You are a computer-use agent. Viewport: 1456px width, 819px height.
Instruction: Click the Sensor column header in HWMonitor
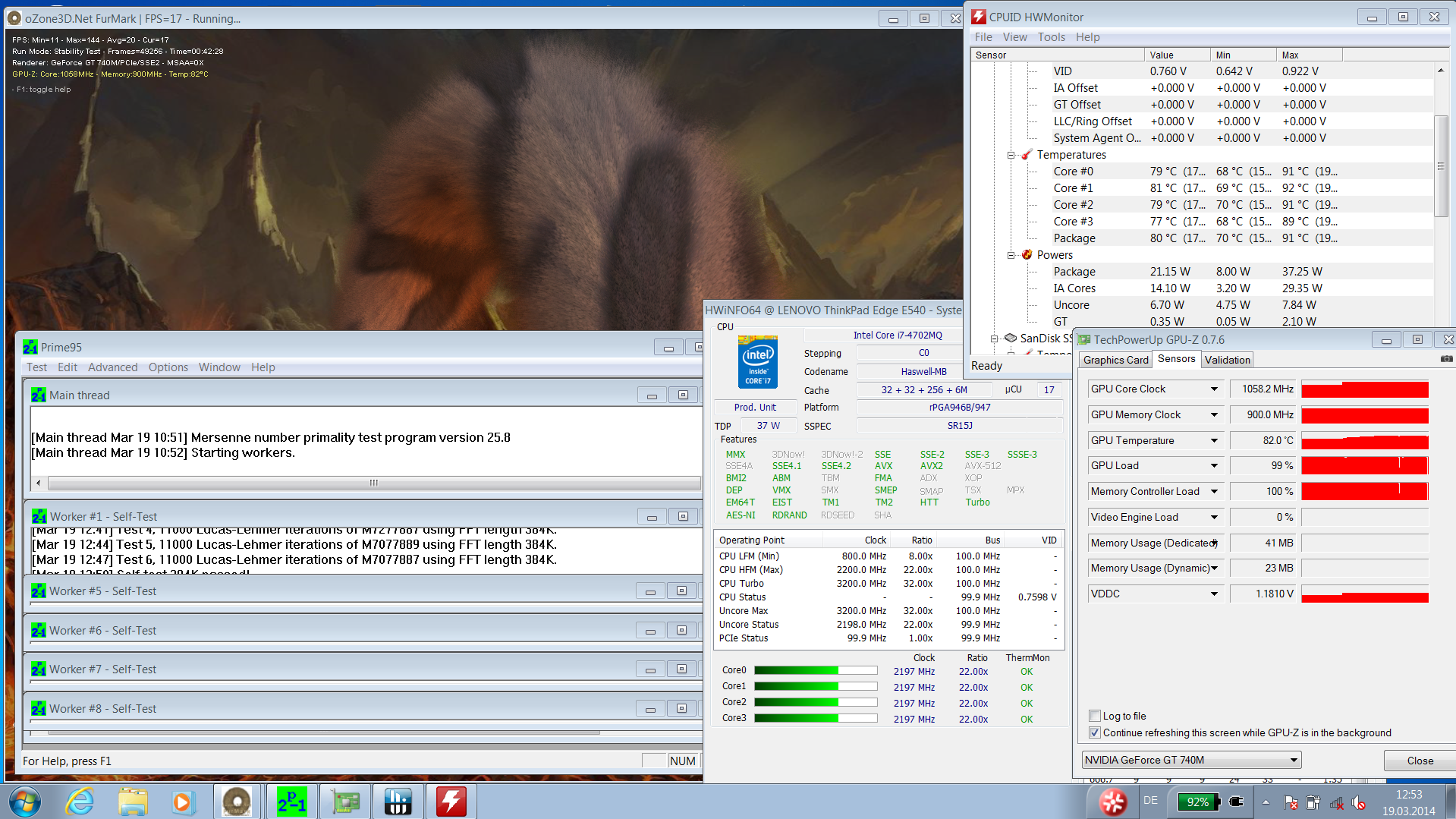pyautogui.click(x=1058, y=55)
